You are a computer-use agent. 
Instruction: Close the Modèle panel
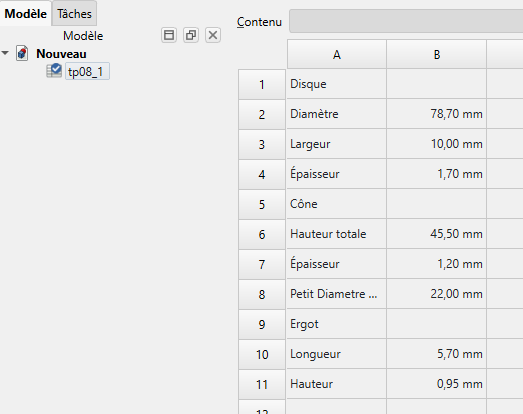(213, 35)
